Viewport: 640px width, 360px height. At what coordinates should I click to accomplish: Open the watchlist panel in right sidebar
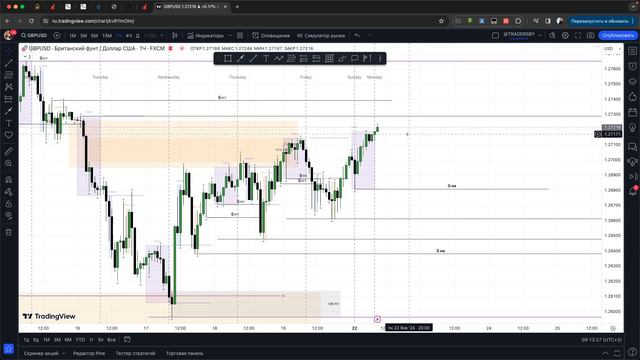tap(633, 51)
